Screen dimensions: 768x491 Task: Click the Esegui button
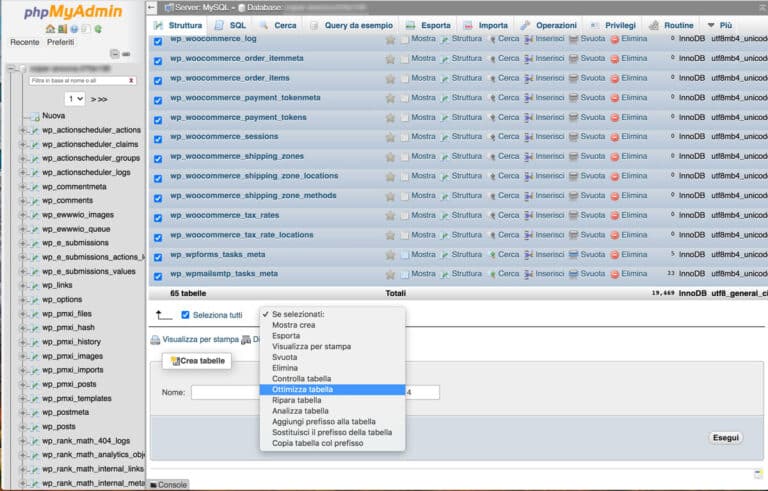click(x=725, y=438)
